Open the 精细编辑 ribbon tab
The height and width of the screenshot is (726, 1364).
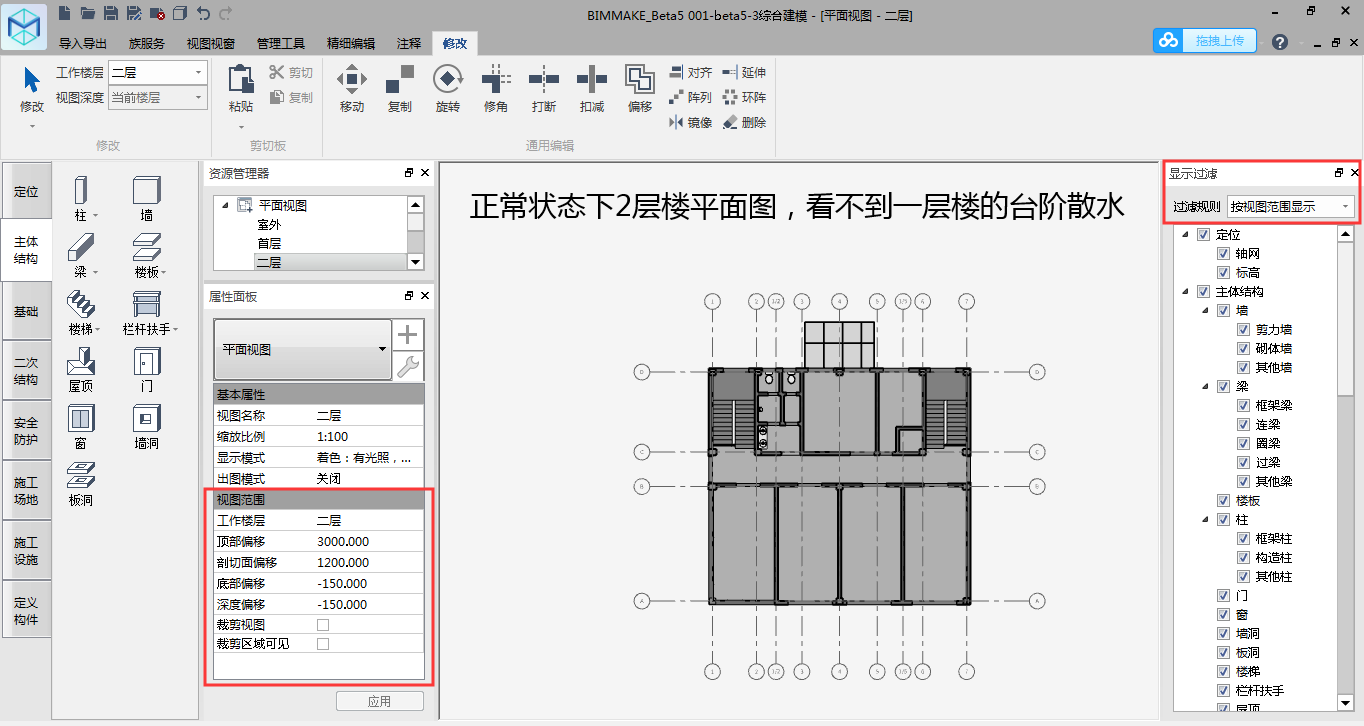(x=351, y=43)
